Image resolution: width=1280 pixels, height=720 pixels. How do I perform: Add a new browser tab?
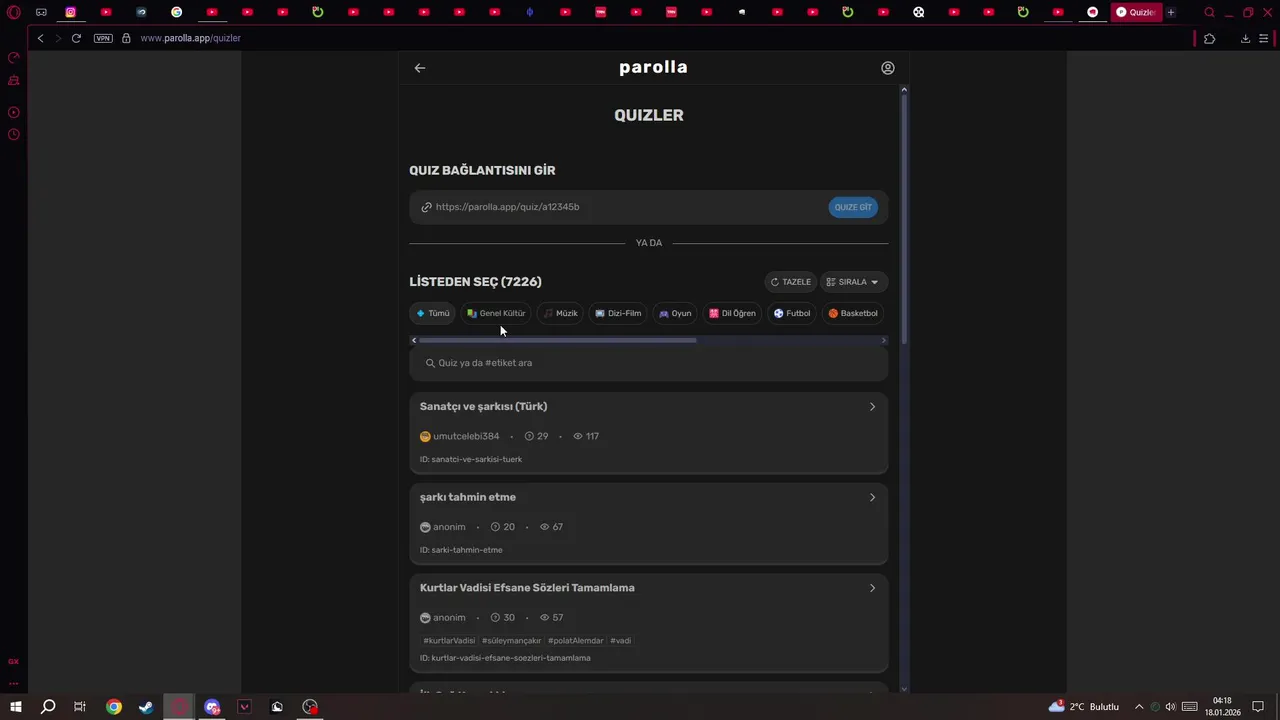(1171, 12)
